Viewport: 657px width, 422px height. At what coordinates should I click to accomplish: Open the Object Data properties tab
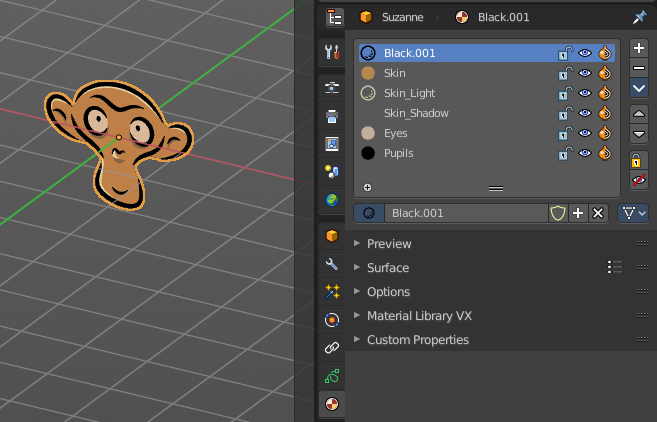tap(332, 376)
